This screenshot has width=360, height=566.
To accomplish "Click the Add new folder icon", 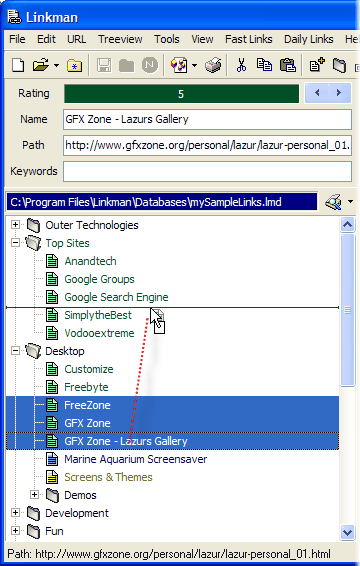I will [x=339, y=65].
